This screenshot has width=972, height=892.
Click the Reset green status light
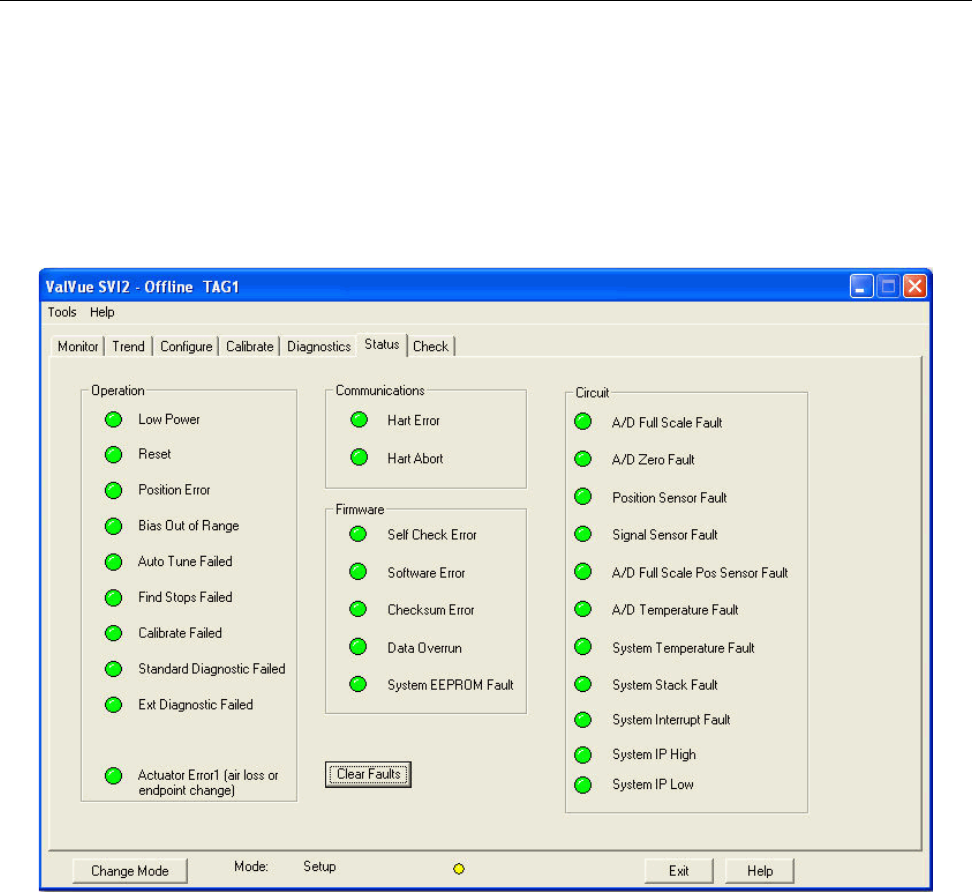coord(113,455)
